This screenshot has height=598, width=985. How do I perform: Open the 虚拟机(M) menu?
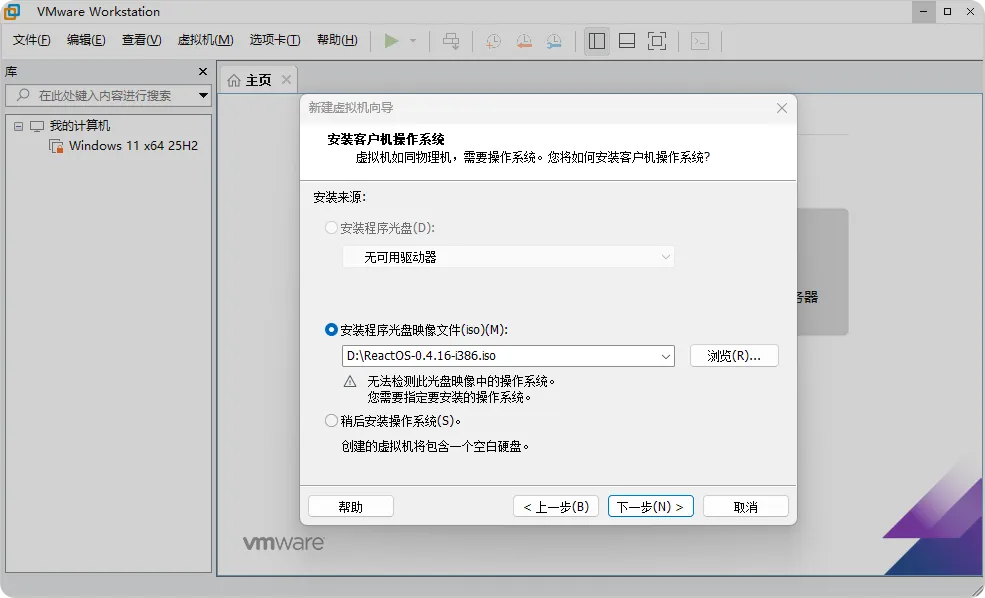(205, 40)
